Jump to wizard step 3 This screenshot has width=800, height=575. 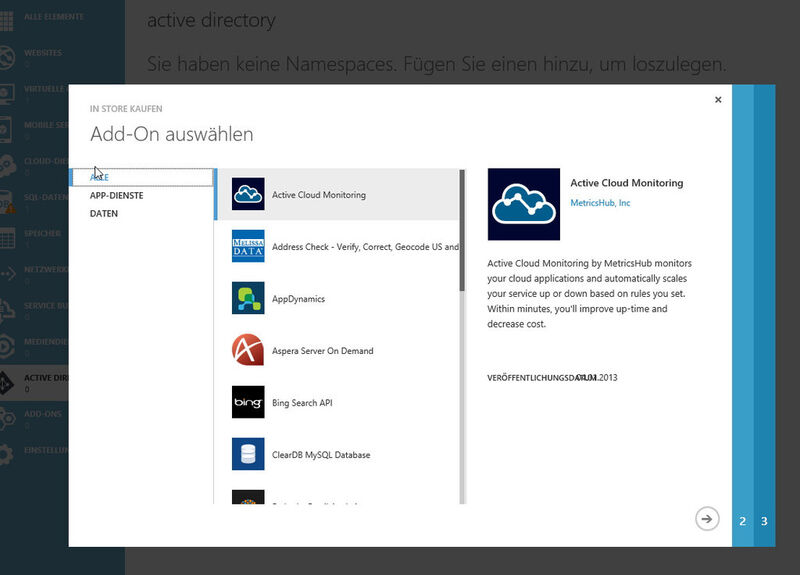point(764,521)
